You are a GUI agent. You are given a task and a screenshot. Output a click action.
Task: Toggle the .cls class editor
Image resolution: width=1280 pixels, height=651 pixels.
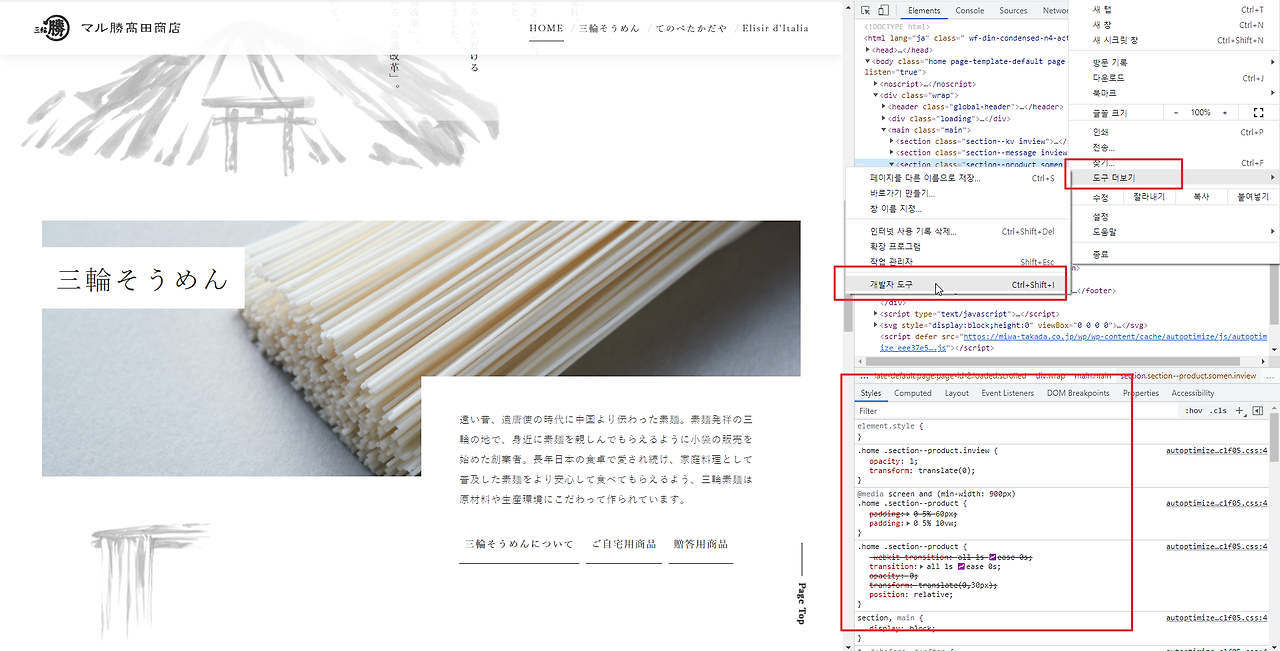tap(1218, 411)
